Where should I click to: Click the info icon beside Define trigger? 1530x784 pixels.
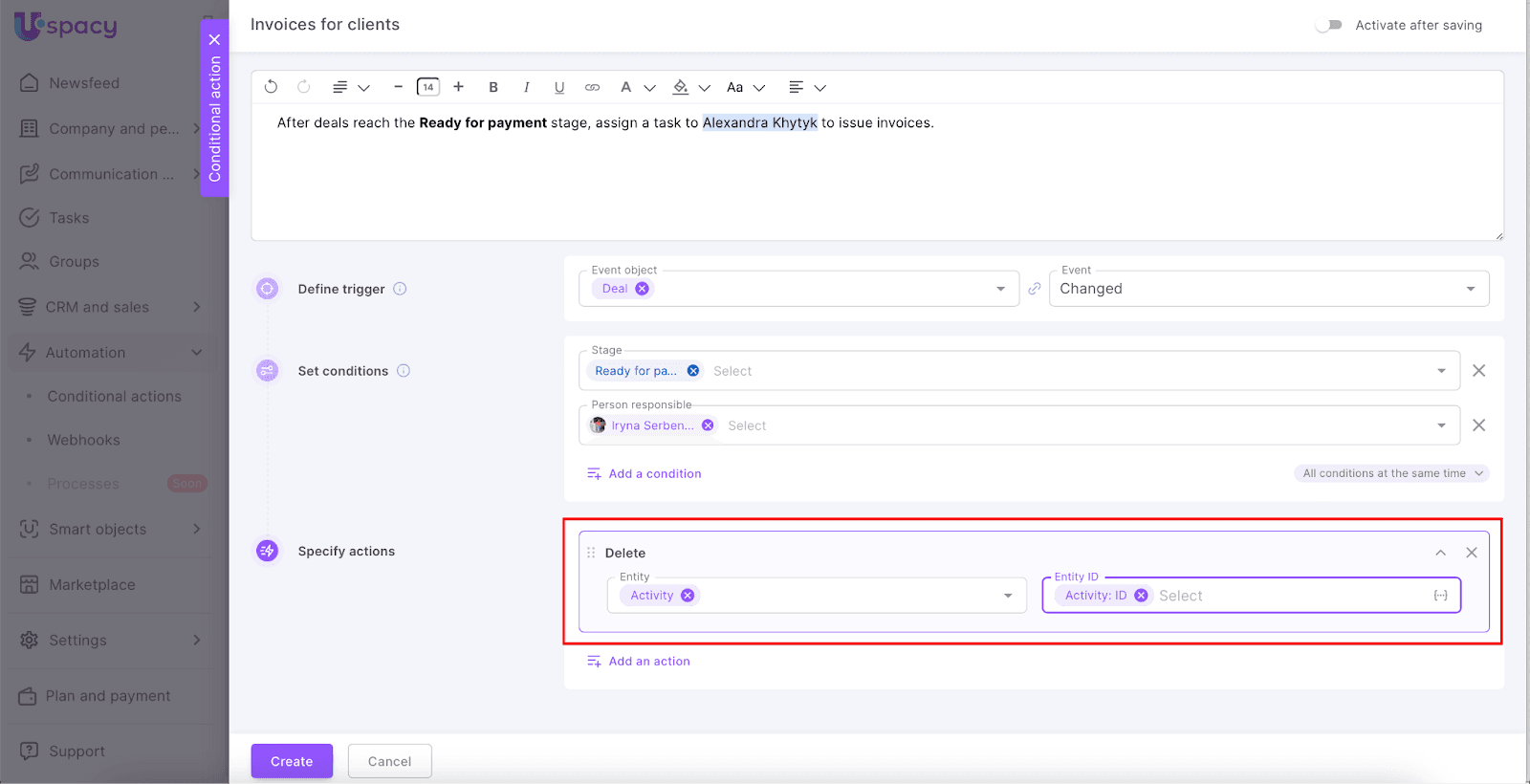(x=400, y=289)
